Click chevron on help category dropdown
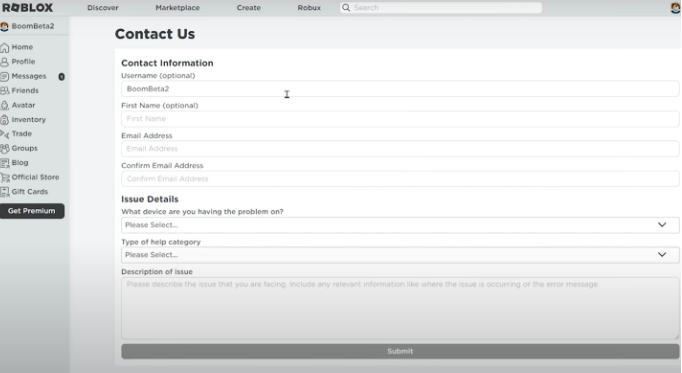This screenshot has width=682, height=373. click(x=662, y=255)
